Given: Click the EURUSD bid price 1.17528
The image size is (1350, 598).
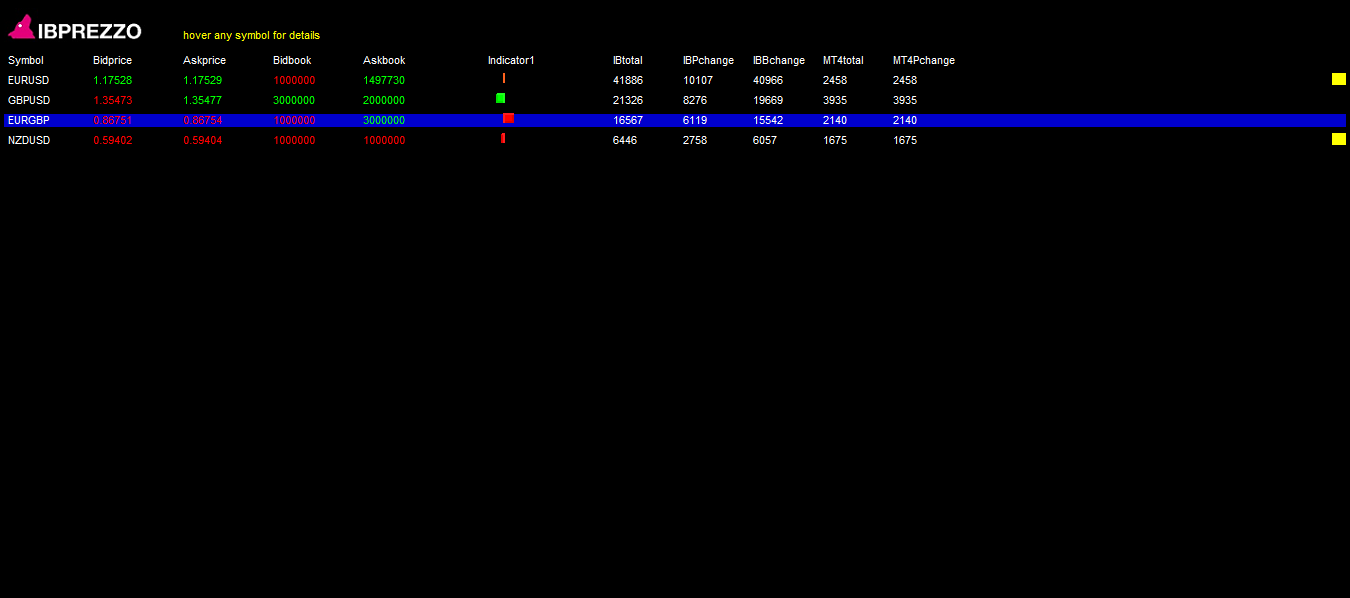Looking at the screenshot, I should point(112,80).
